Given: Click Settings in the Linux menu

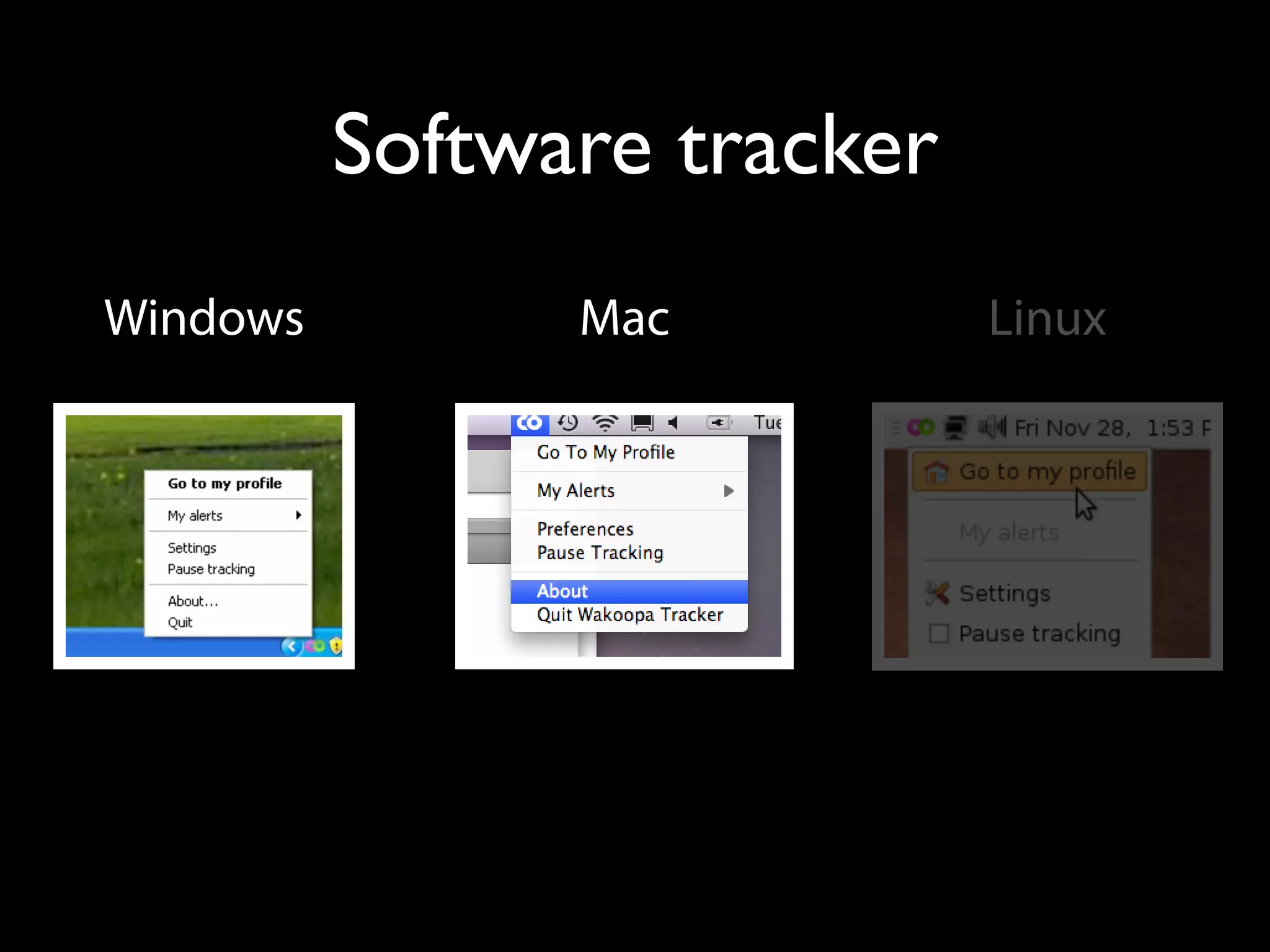Looking at the screenshot, I should [1005, 594].
